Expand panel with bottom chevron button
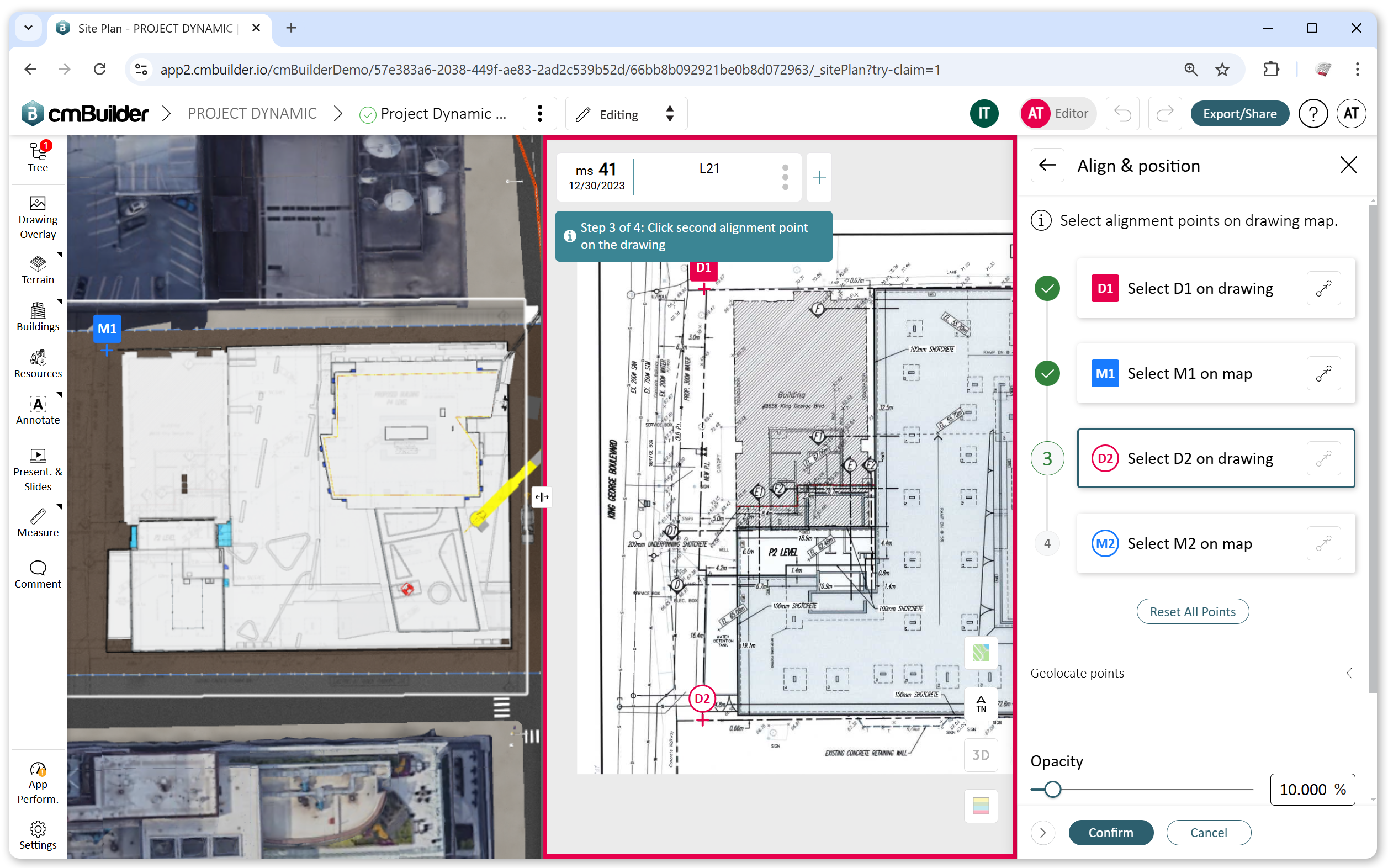Viewport: 1388px width, 868px height. pyautogui.click(x=1043, y=833)
